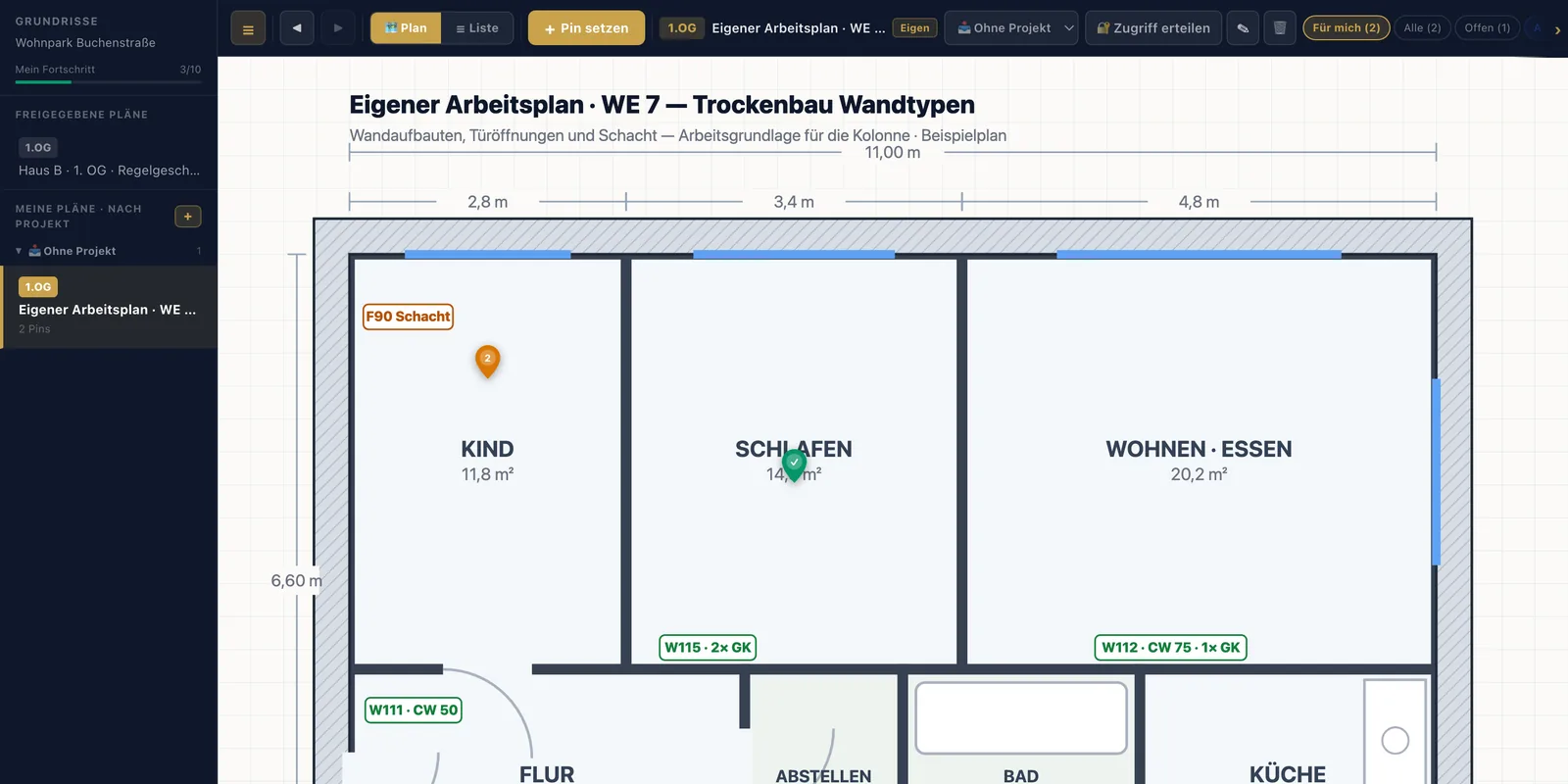Screen dimensions: 1568x784
Task: Click the 'Mein Fortschritt' progress bar
Action: (108, 82)
